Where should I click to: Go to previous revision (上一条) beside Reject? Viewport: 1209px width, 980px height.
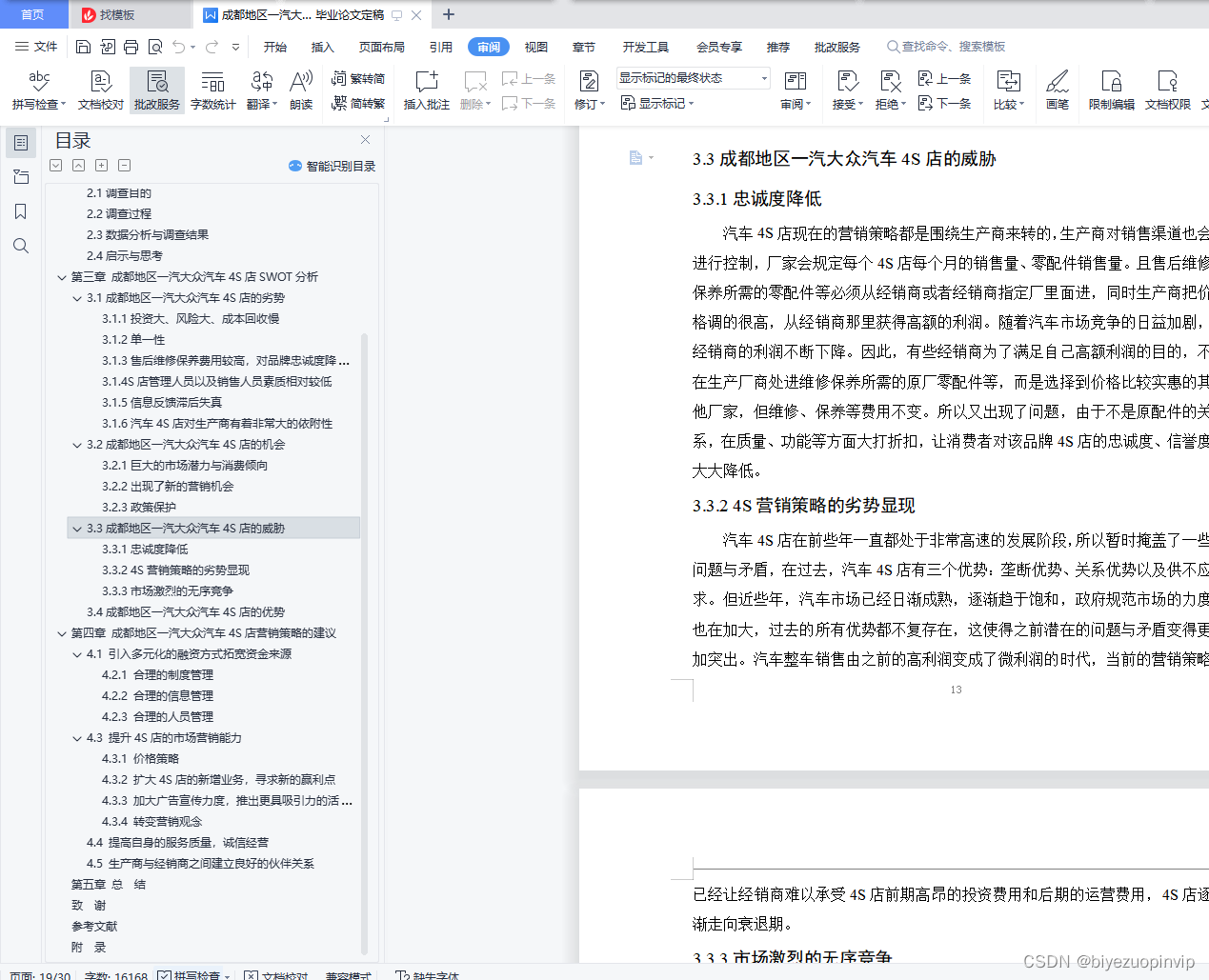pyautogui.click(x=945, y=79)
